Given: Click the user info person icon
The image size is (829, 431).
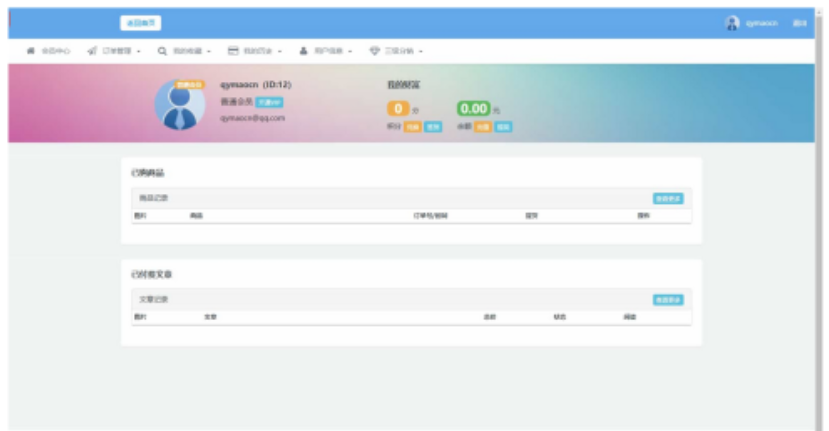Looking at the screenshot, I should (303, 50).
